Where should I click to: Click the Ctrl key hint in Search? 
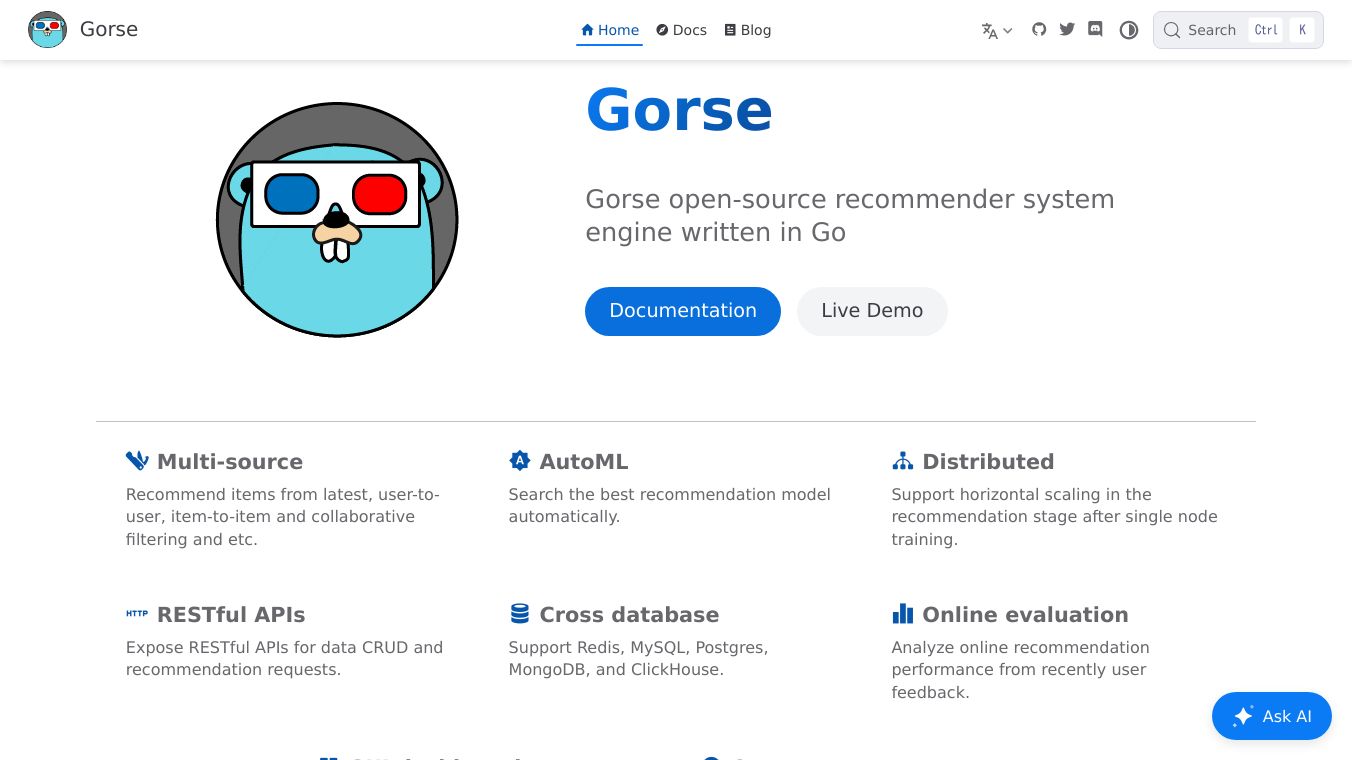pyautogui.click(x=1266, y=30)
